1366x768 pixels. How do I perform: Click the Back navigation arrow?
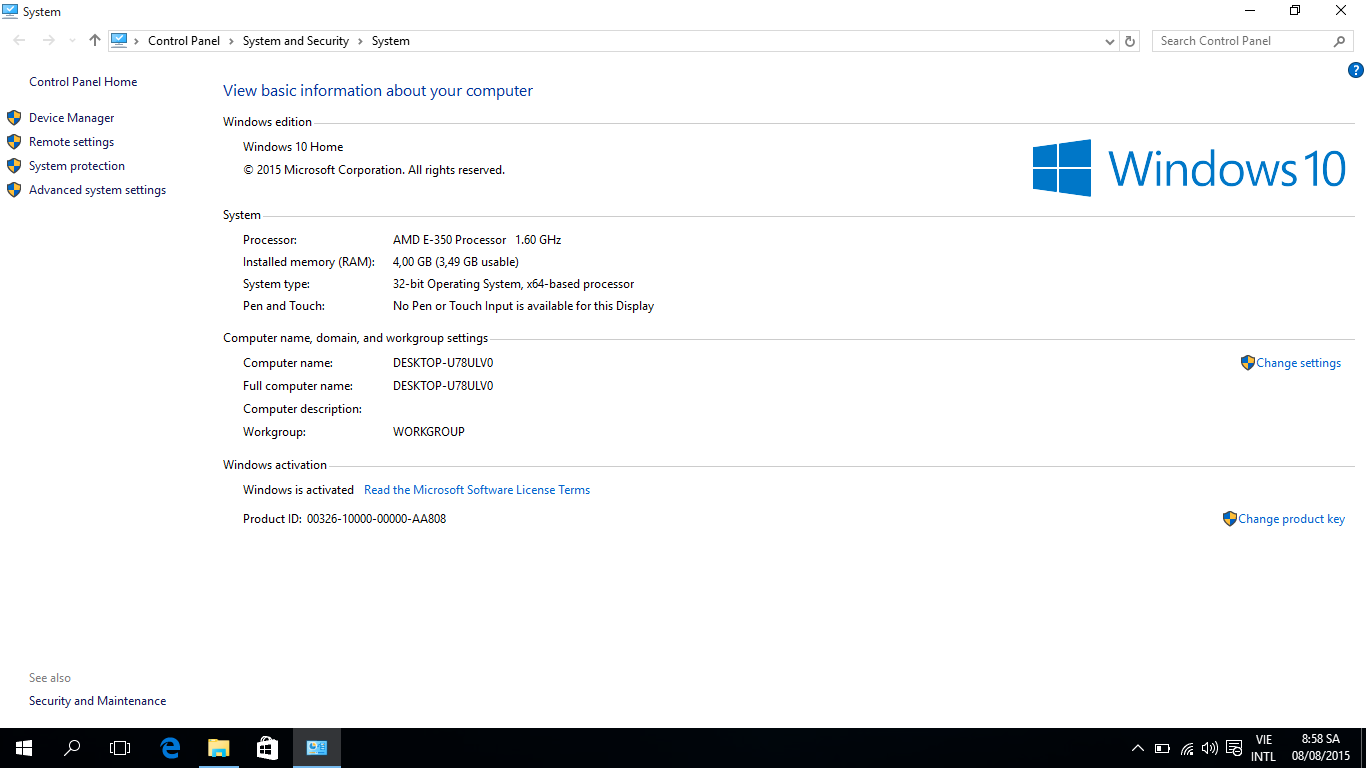click(x=19, y=41)
